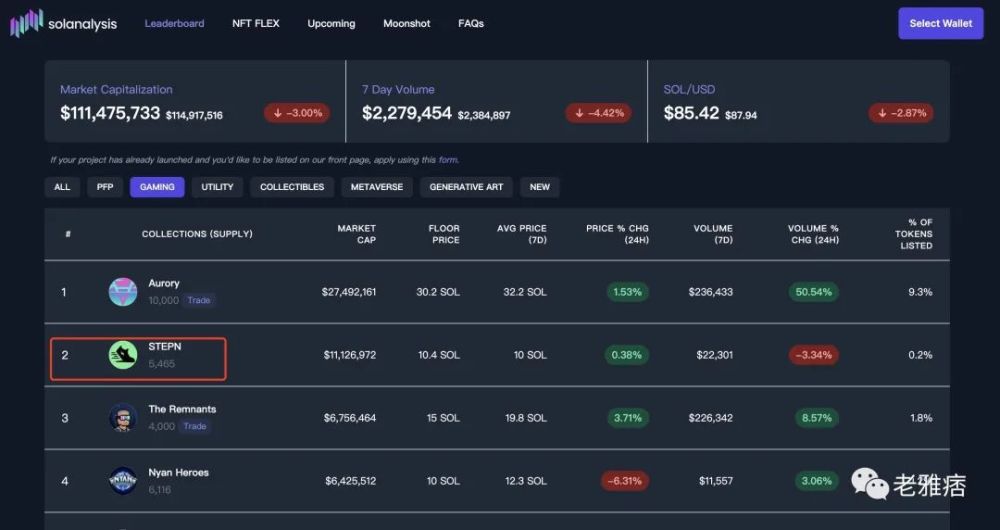The image size is (1000, 530).
Task: Open the FAQs page
Action: point(471,24)
